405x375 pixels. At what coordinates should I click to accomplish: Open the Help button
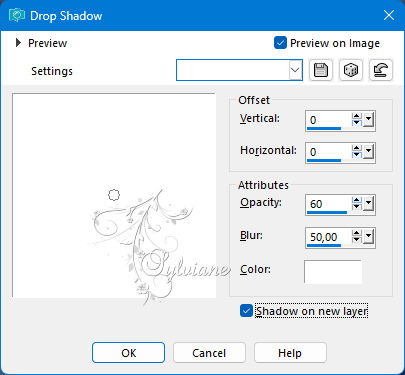(290, 353)
